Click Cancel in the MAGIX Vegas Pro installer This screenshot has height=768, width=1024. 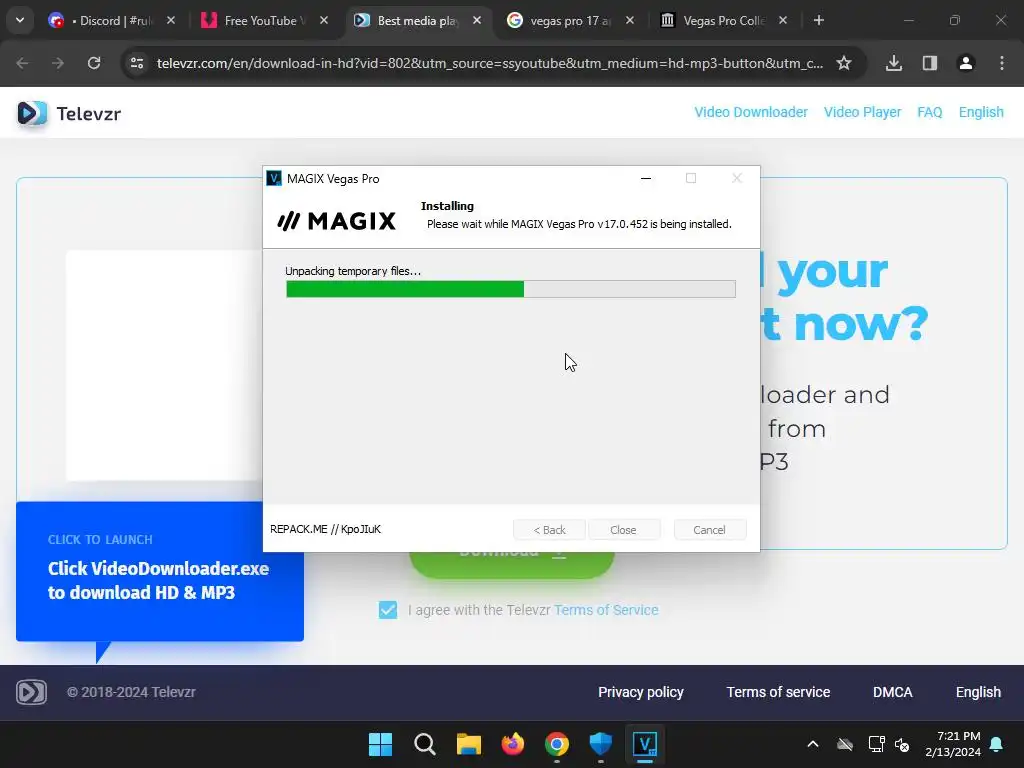click(x=709, y=530)
